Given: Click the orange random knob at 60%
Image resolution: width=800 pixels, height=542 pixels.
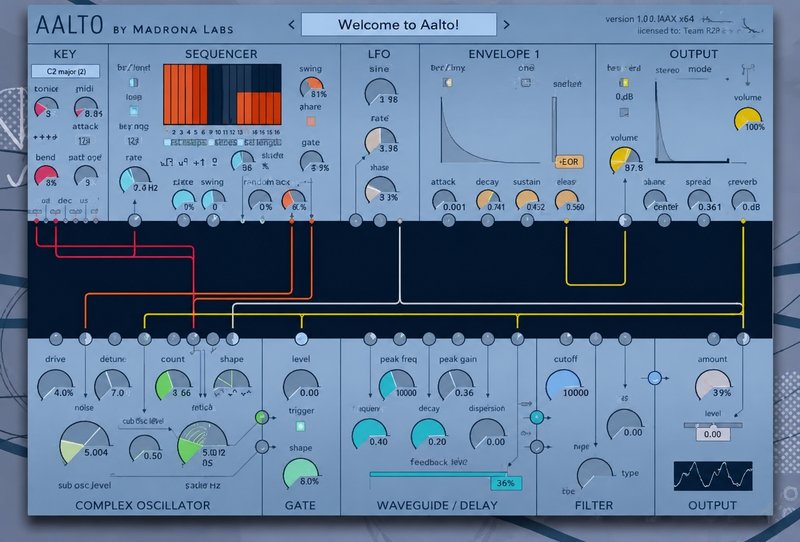Looking at the screenshot, I should [x=293, y=200].
